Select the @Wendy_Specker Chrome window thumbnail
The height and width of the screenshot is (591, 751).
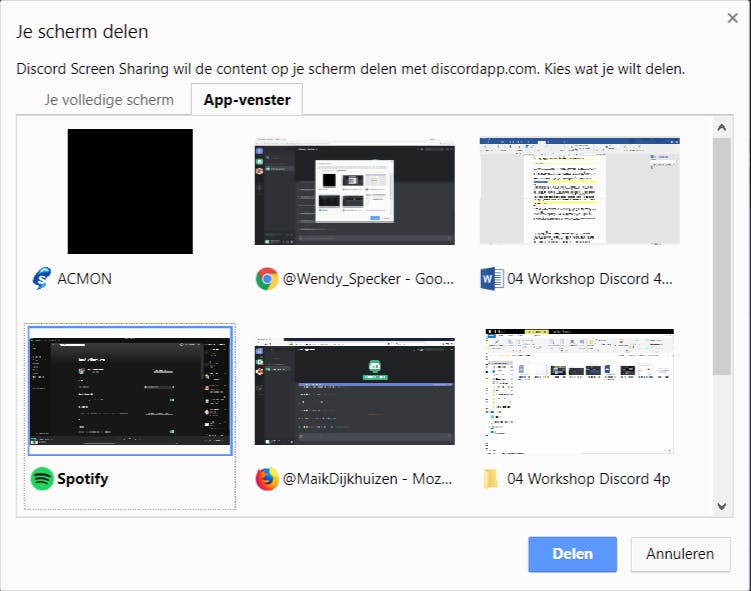[354, 191]
